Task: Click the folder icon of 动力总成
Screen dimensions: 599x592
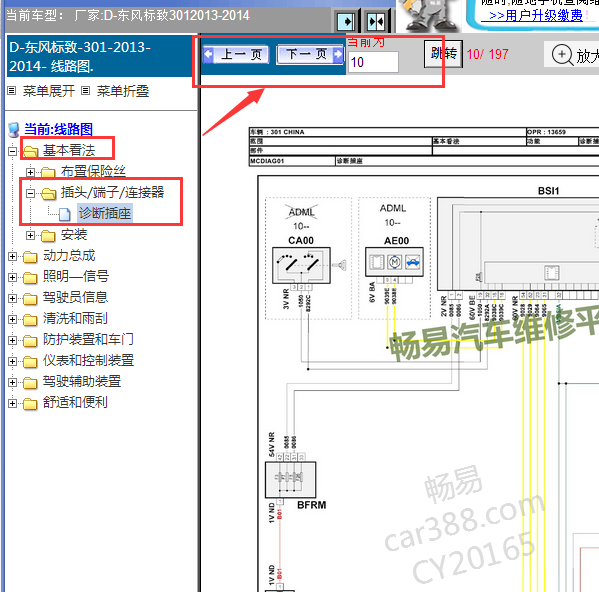Action: (x=30, y=257)
